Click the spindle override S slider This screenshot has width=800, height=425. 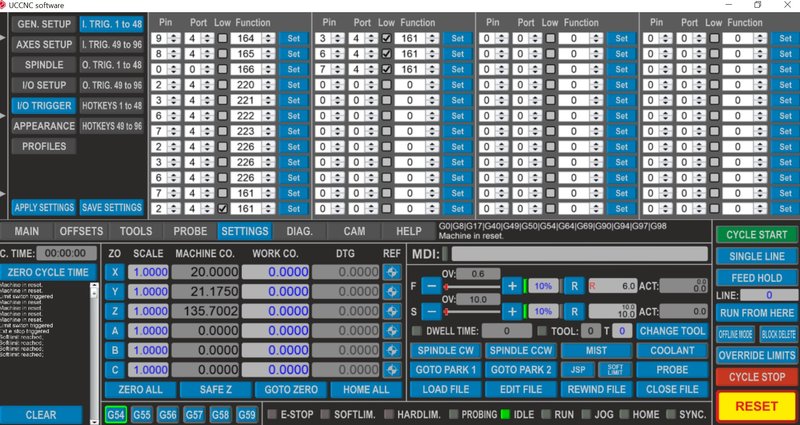pyautogui.click(x=472, y=311)
